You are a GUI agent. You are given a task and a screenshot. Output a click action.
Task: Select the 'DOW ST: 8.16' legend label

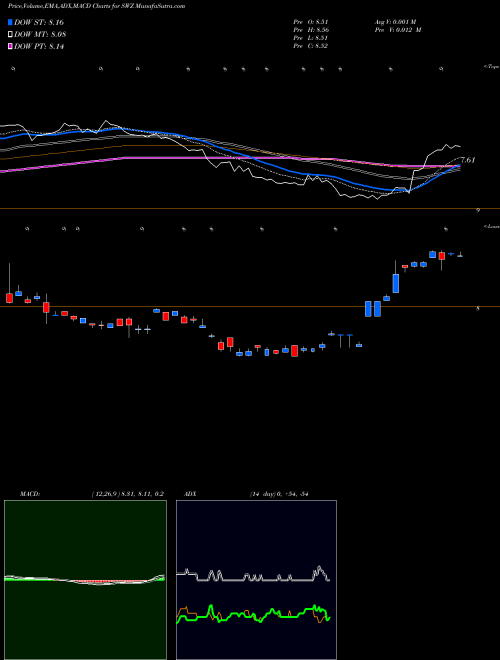tap(39, 22)
